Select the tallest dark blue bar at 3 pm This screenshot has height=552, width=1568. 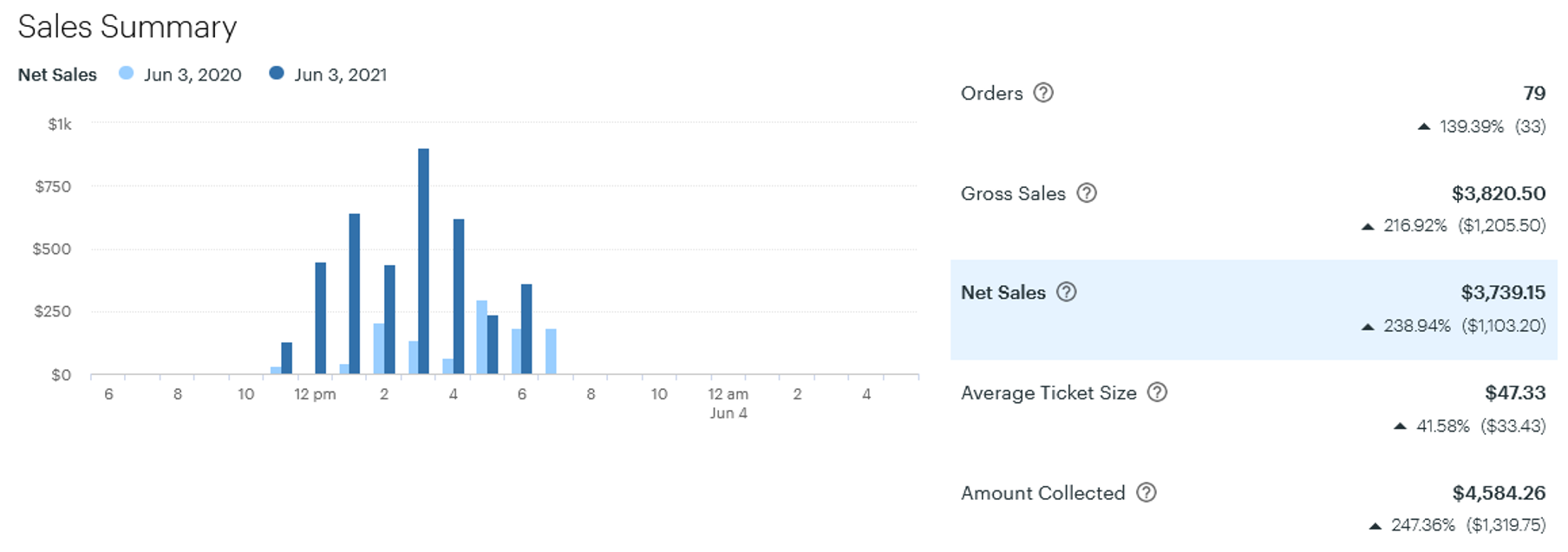click(423, 260)
